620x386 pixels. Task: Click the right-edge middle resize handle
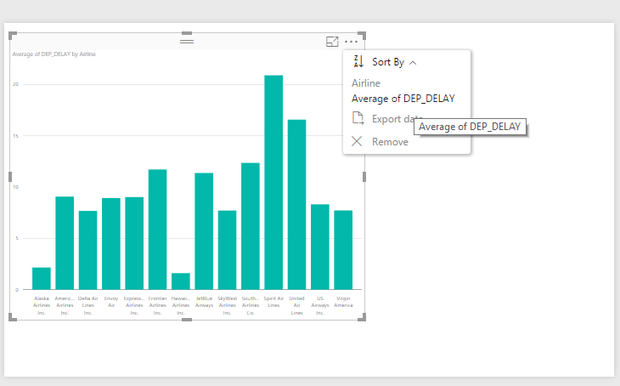click(364, 177)
